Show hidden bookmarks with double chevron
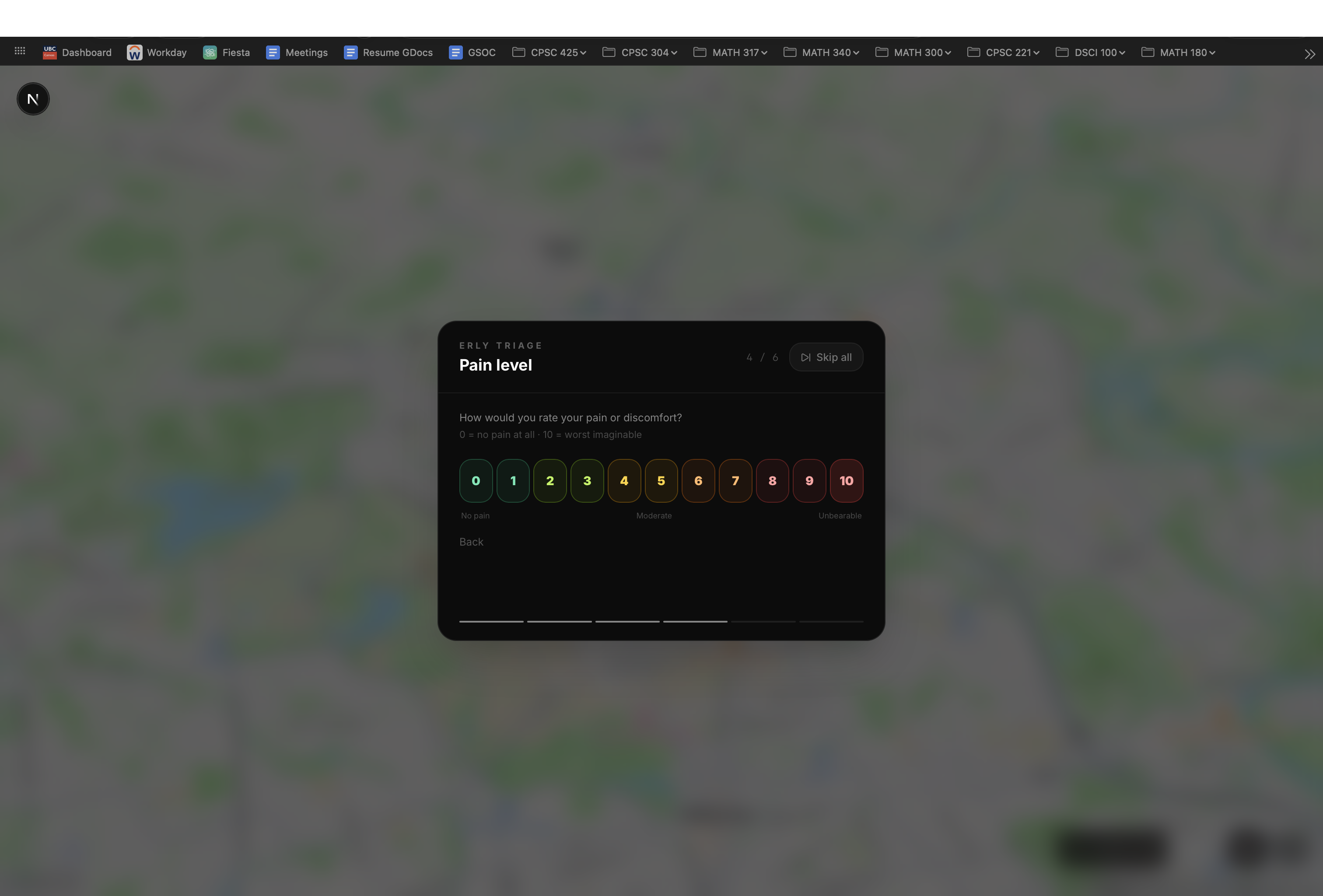 [1309, 54]
